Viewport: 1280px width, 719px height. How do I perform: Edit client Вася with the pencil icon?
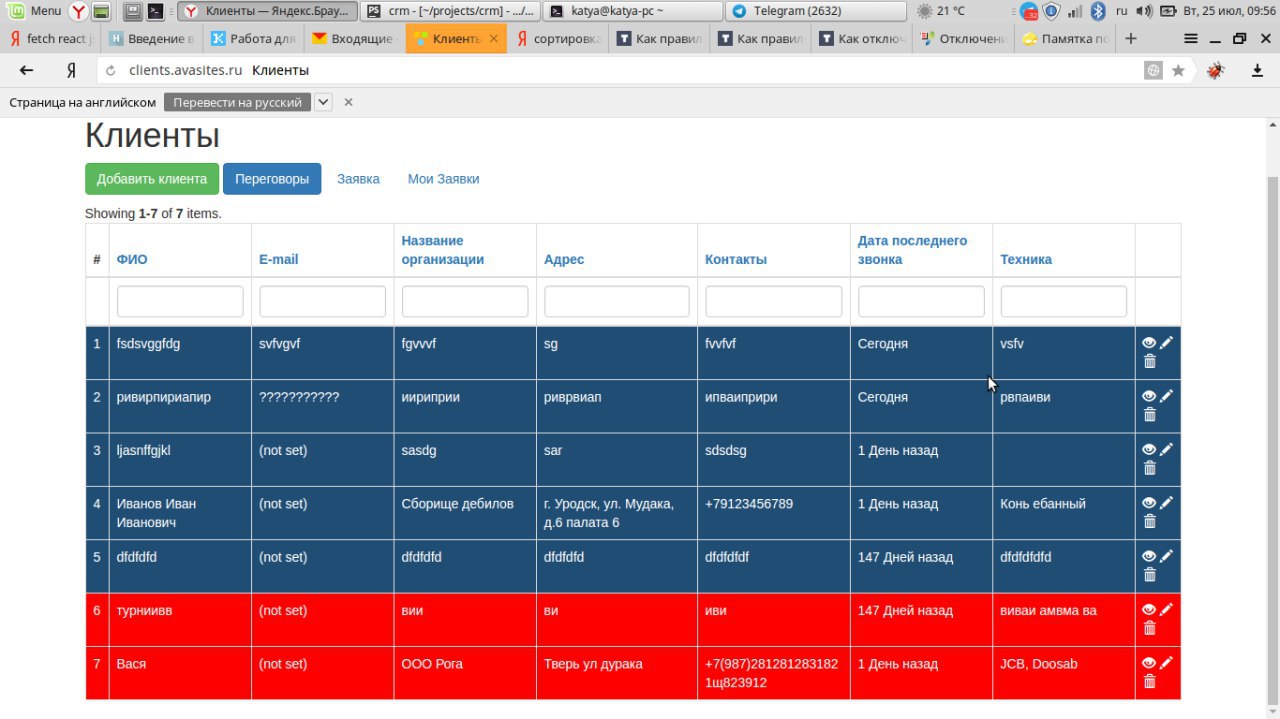(x=1166, y=662)
